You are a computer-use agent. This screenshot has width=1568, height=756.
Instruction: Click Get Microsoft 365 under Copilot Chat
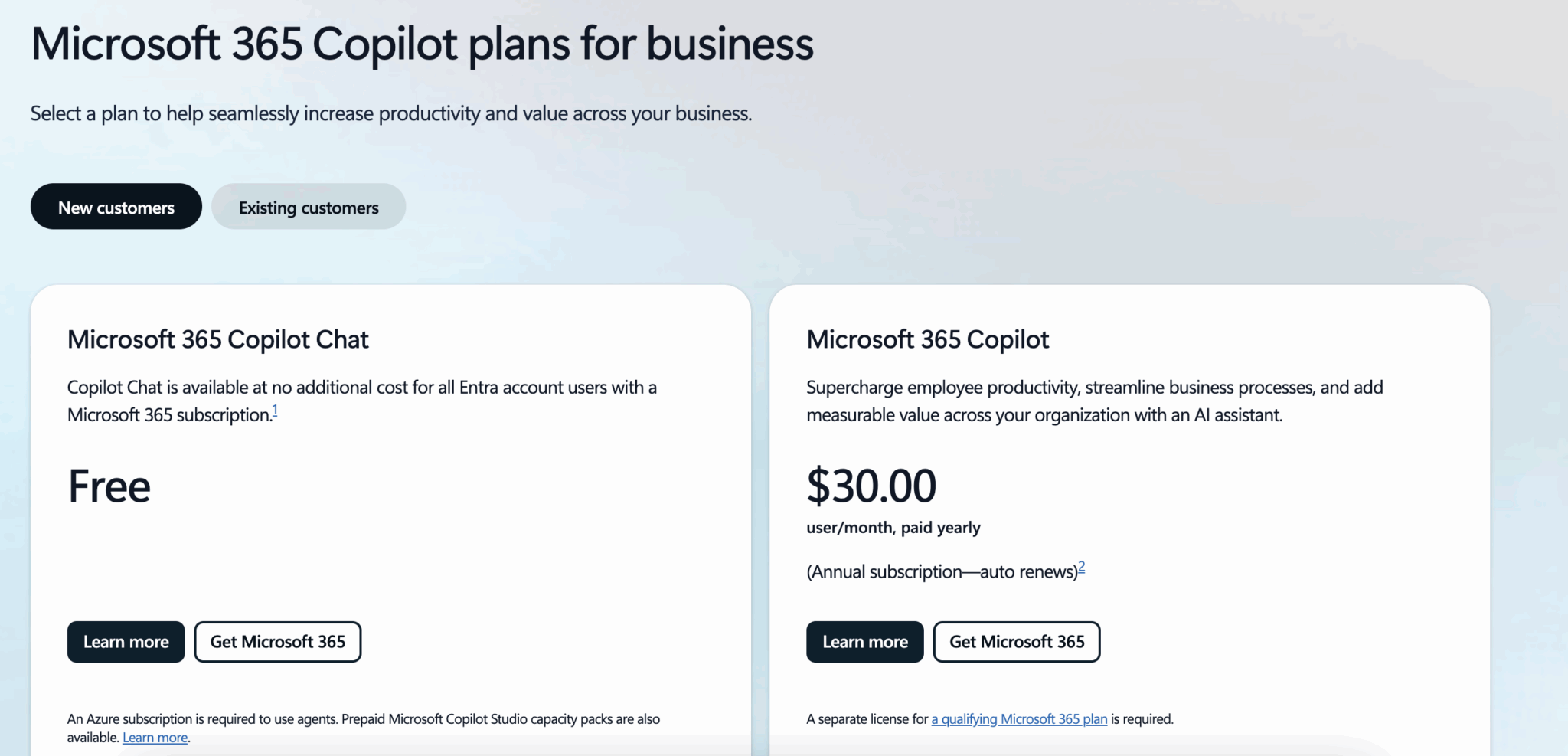[x=277, y=642]
